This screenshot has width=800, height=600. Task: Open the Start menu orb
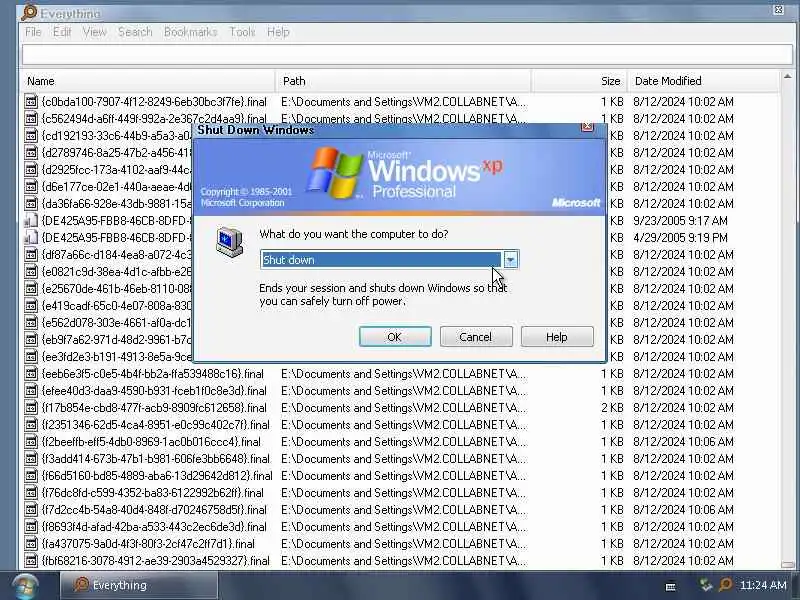[x=24, y=586]
